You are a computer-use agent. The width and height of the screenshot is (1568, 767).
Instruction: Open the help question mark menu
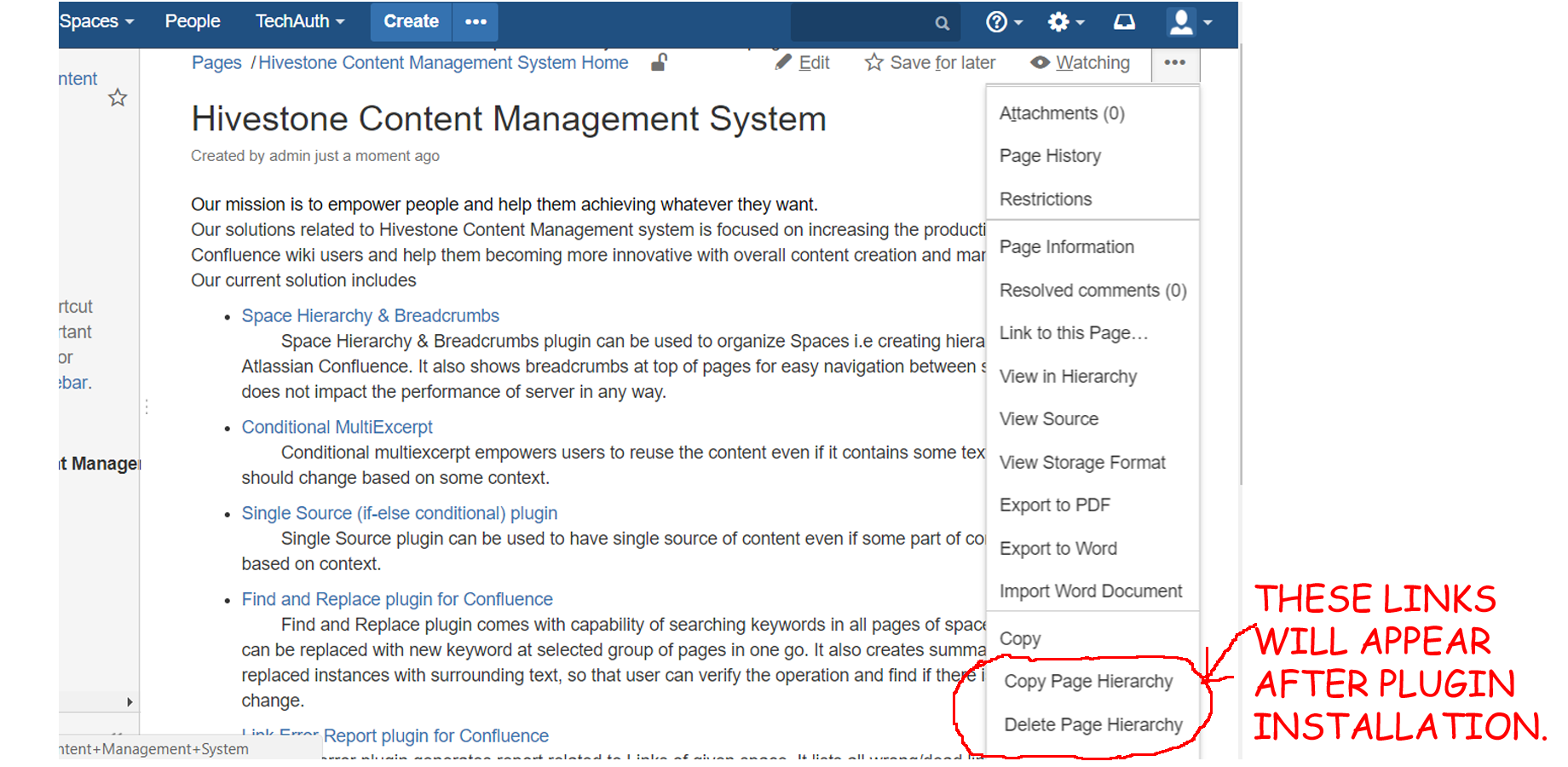pyautogui.click(x=1004, y=22)
